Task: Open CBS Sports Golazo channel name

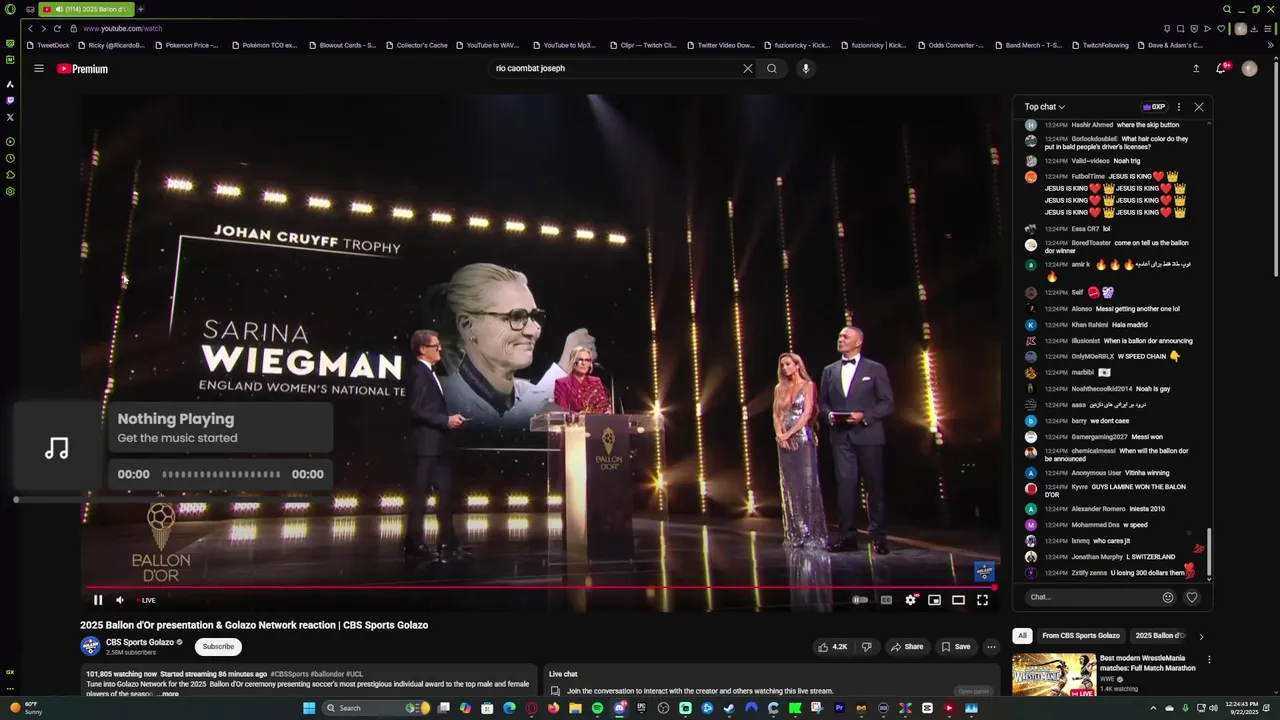Action: (139, 642)
